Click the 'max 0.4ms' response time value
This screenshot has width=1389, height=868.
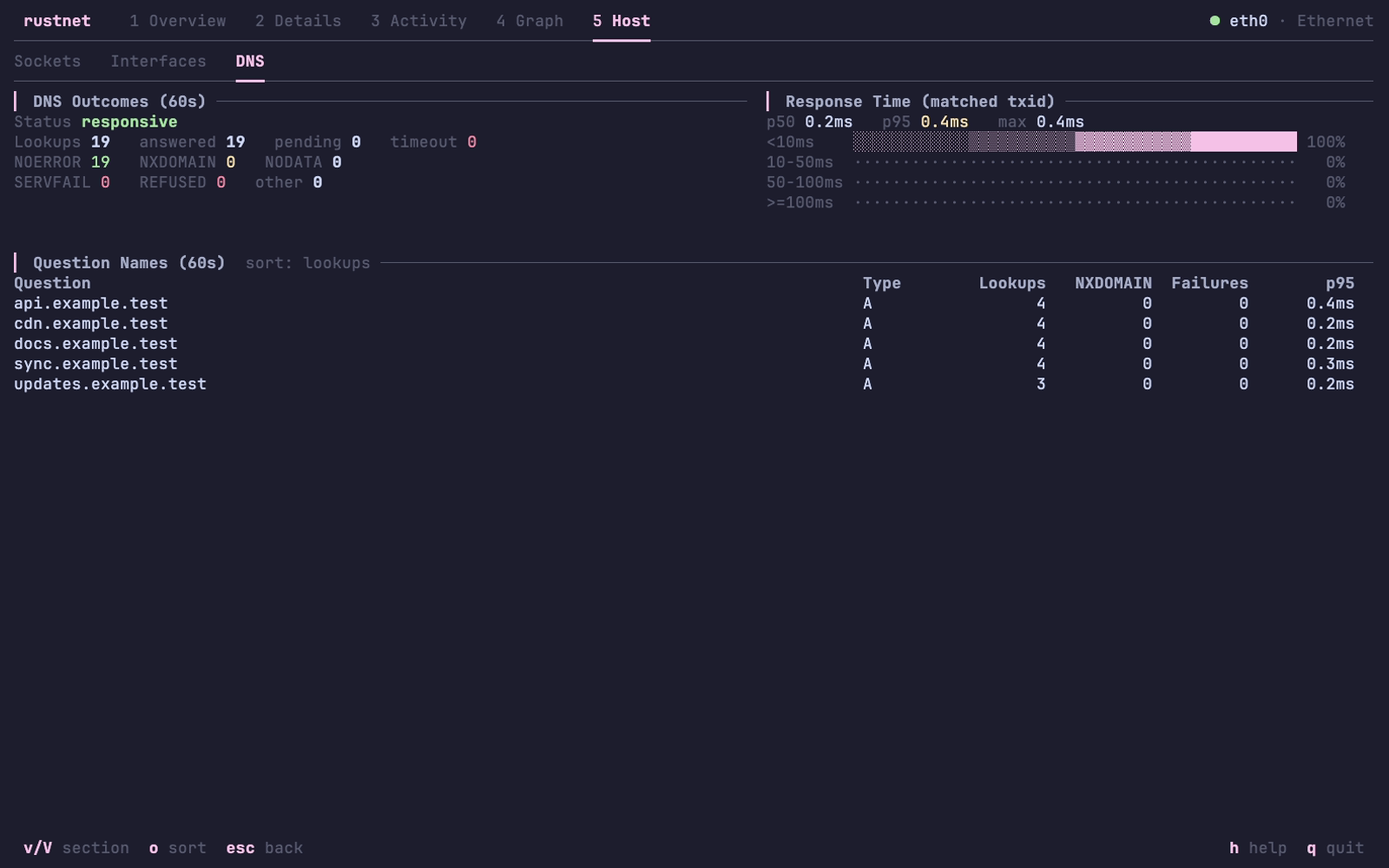[x=1041, y=122]
